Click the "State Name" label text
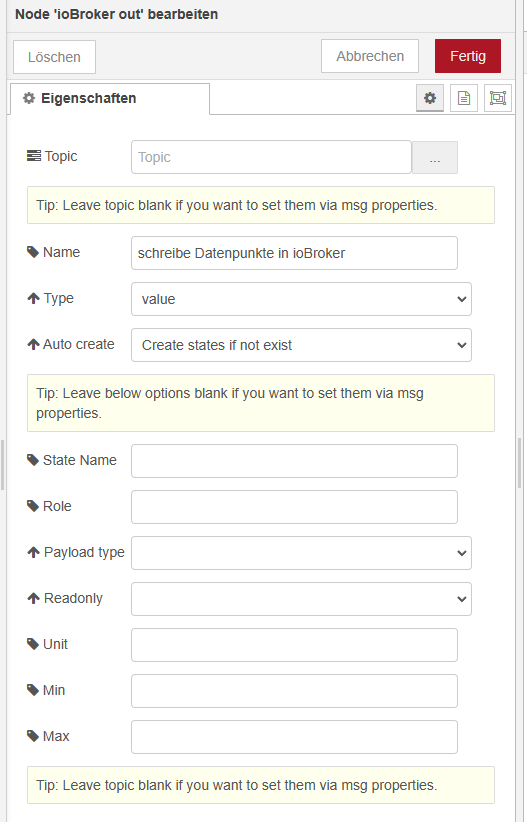The height and width of the screenshot is (822, 527). click(80, 460)
